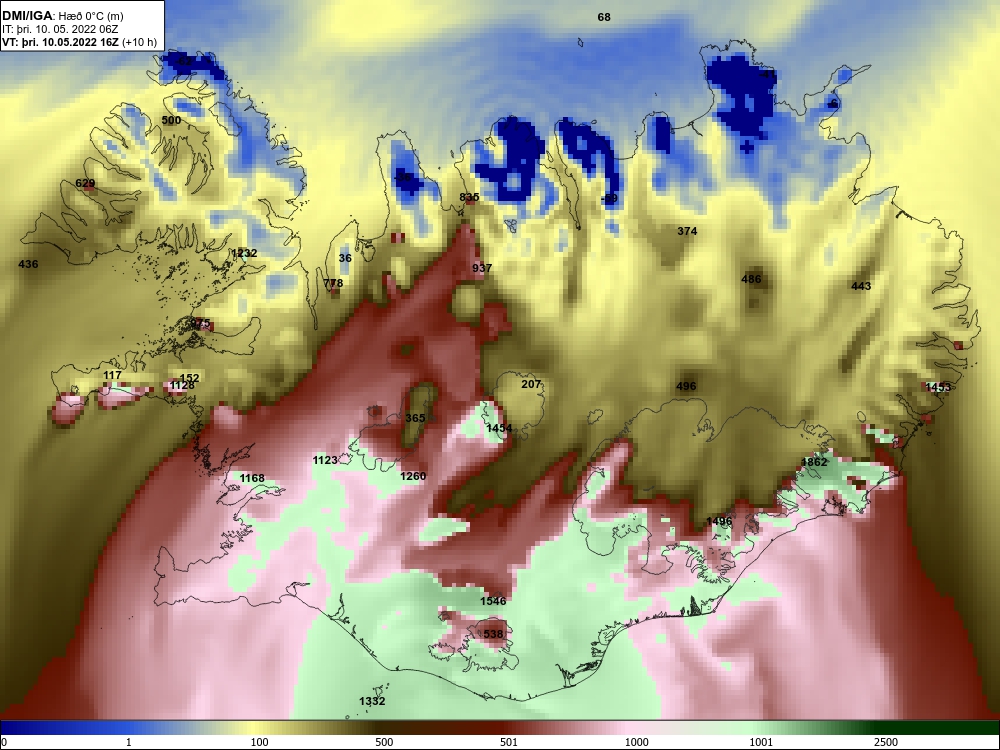Click the 2500 tick on the color scale
This screenshot has width=1000, height=750.
[886, 742]
